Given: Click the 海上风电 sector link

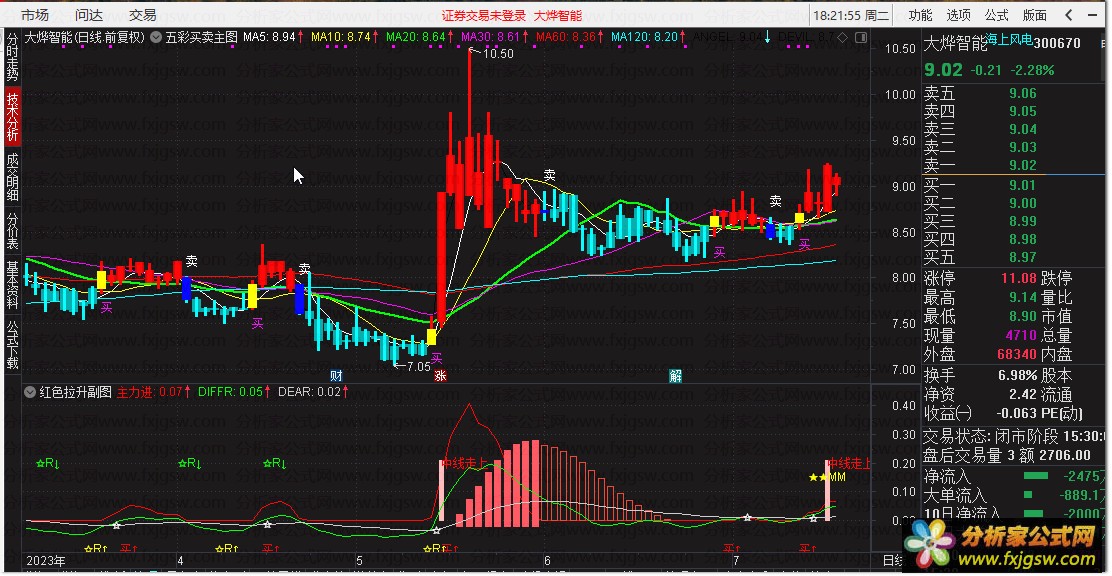Looking at the screenshot, I should pos(1010,40).
